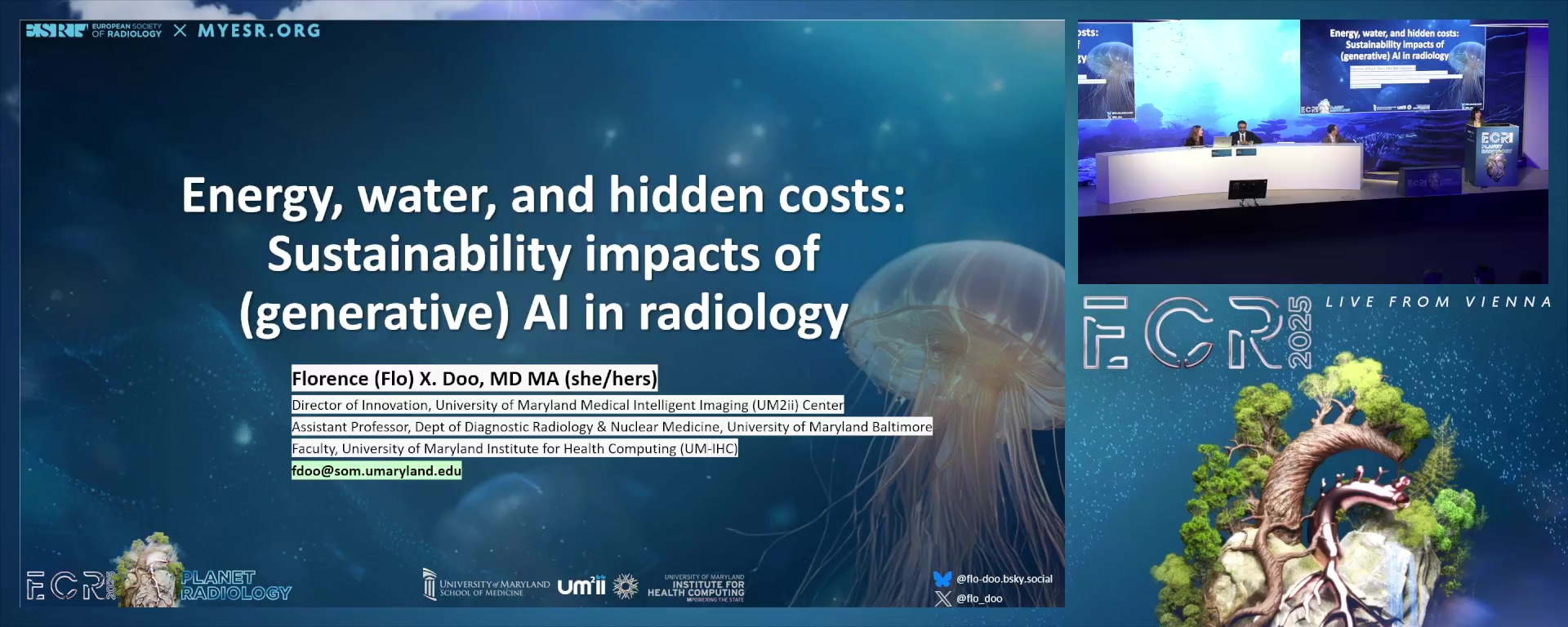
Task: Click the ESR European Society of Radiology logo
Action: (x=94, y=31)
